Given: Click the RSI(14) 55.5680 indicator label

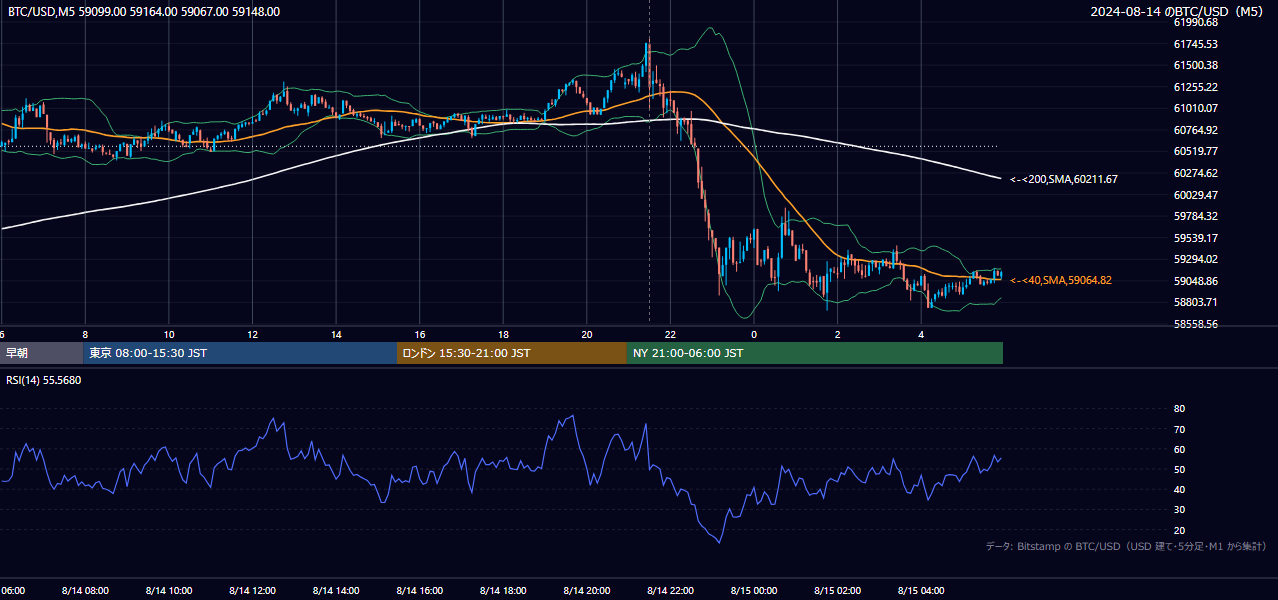Looking at the screenshot, I should point(44,380).
